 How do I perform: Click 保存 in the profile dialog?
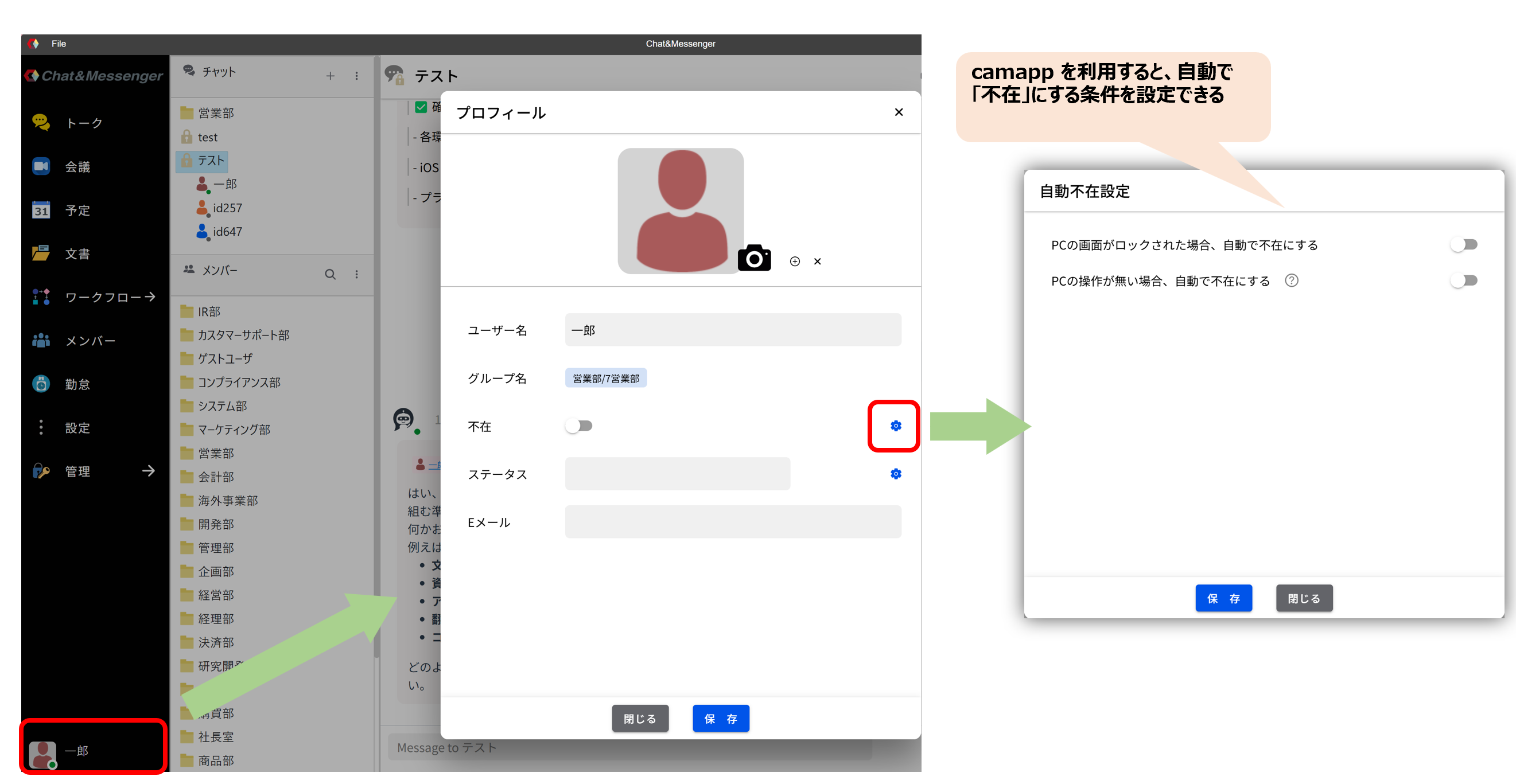(x=720, y=718)
